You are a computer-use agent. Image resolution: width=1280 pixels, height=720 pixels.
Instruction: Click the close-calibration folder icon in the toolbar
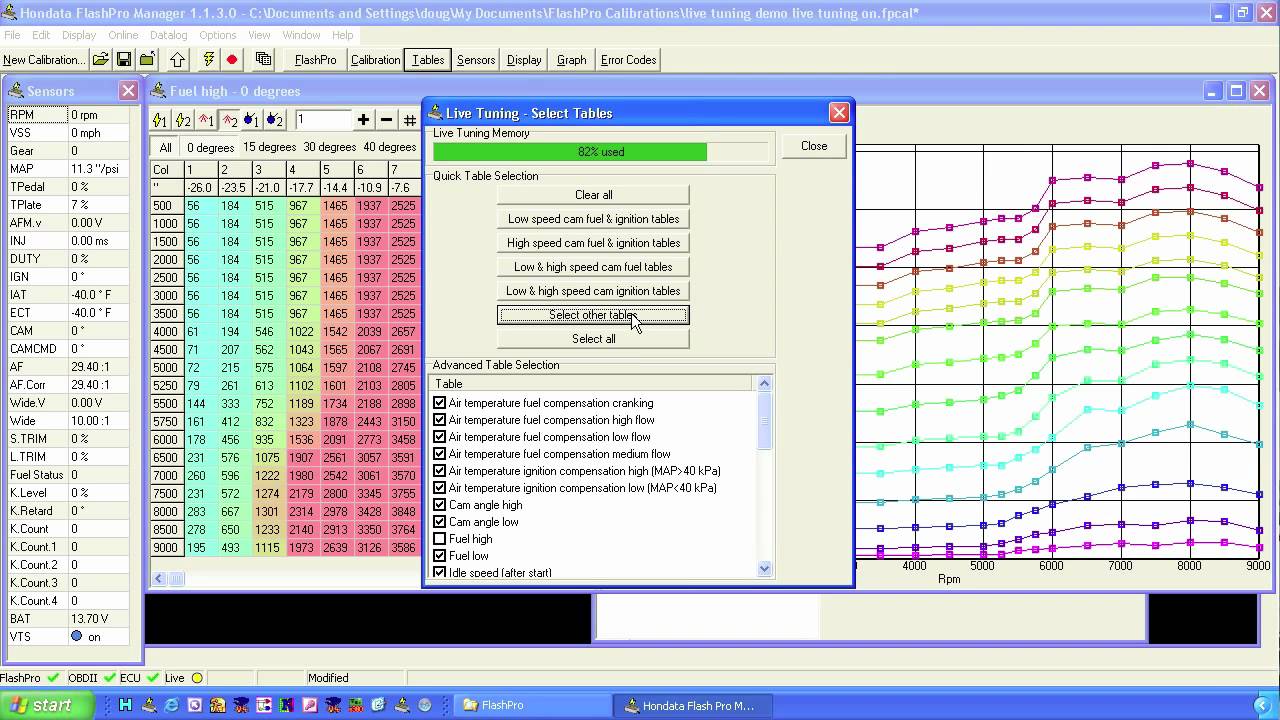[147, 60]
